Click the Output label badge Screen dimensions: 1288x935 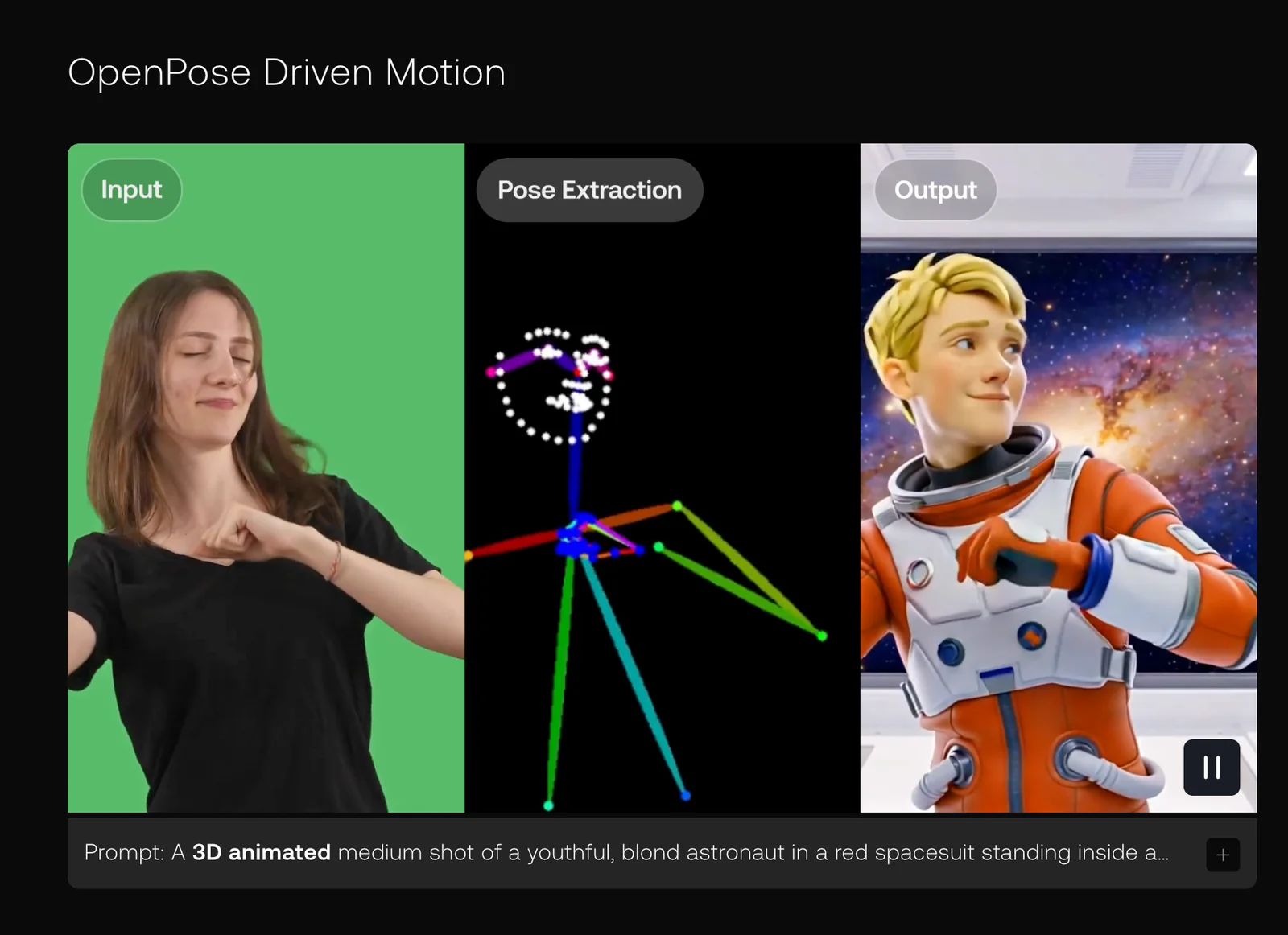tap(935, 190)
